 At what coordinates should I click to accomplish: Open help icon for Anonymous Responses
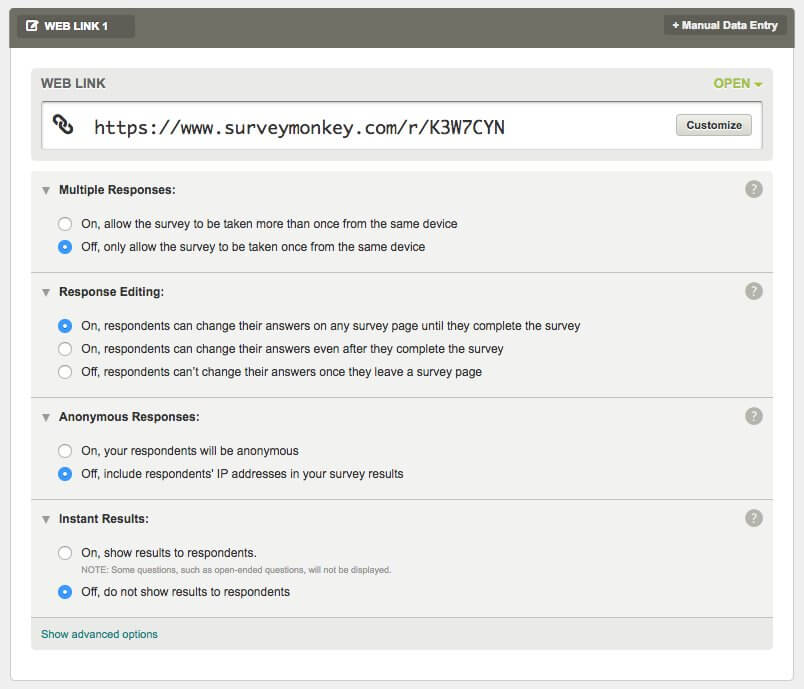pos(753,416)
